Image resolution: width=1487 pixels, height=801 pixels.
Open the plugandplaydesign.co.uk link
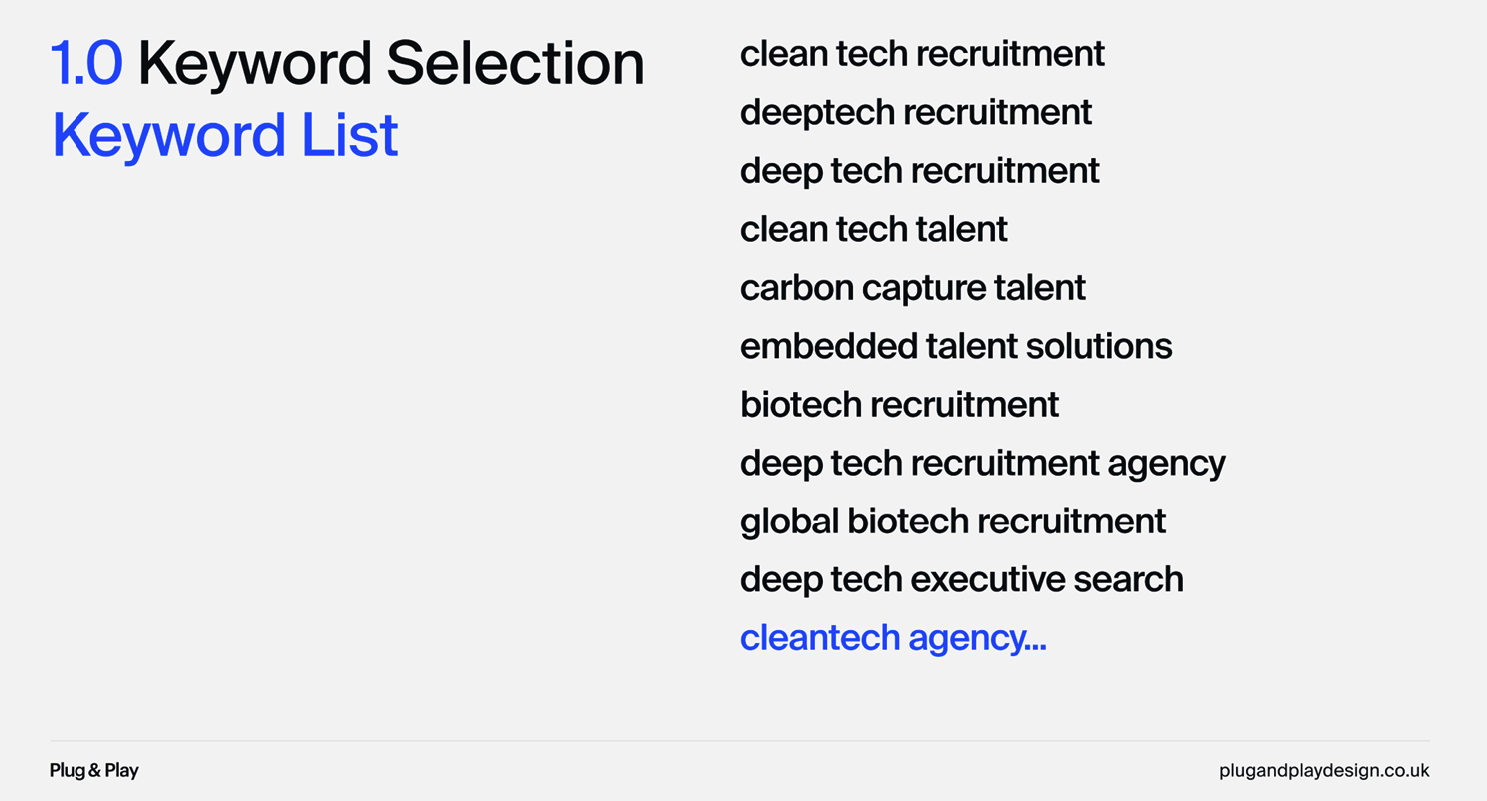coord(1324,771)
